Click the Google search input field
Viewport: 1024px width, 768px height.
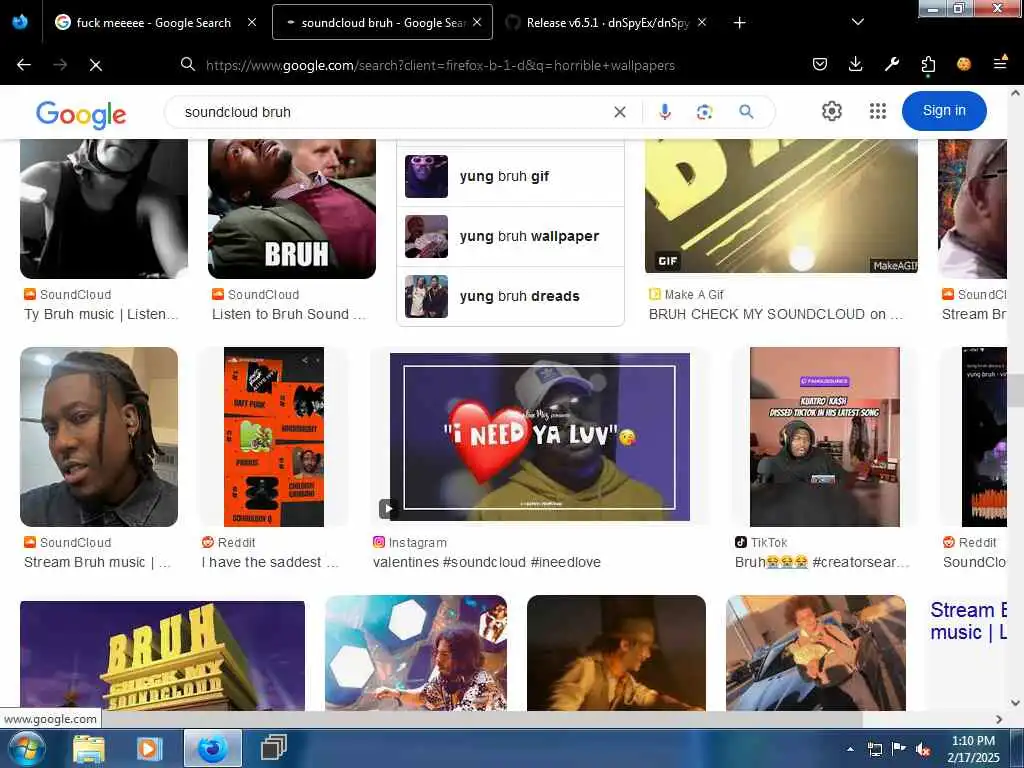click(392, 112)
